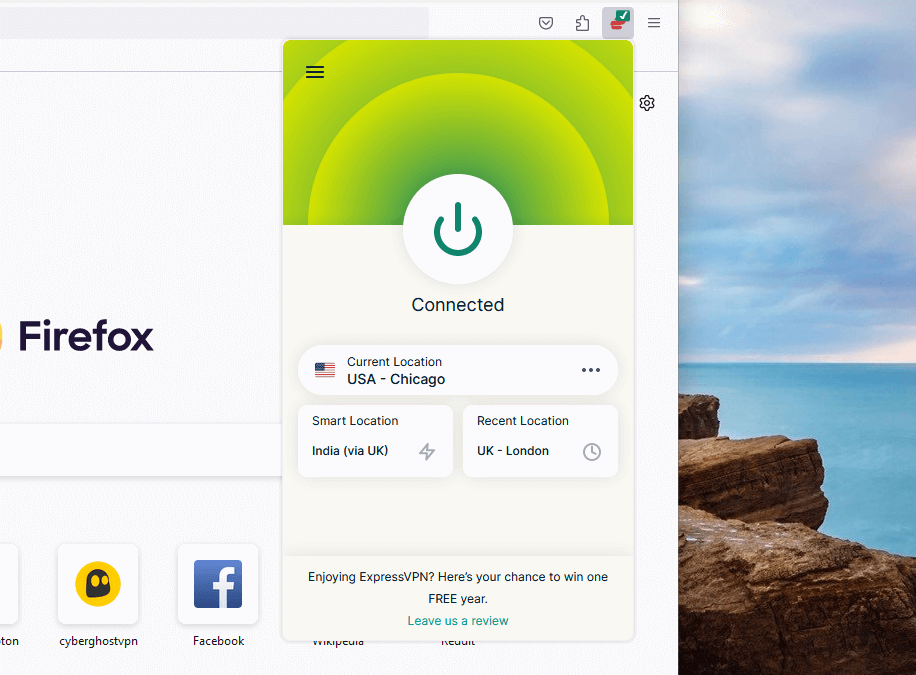
Task: Click the Firefox address bar
Action: 214,23
